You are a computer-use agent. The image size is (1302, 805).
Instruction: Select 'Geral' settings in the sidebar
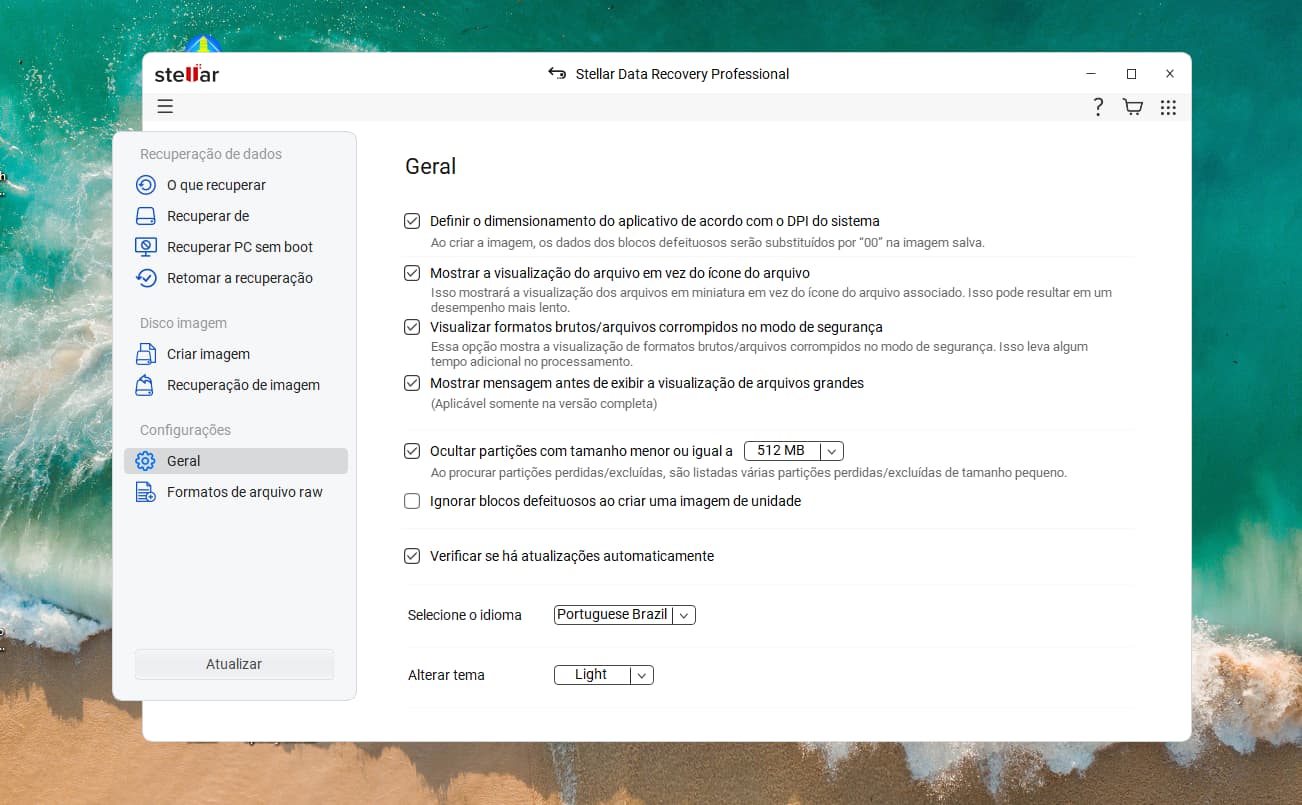coord(184,461)
